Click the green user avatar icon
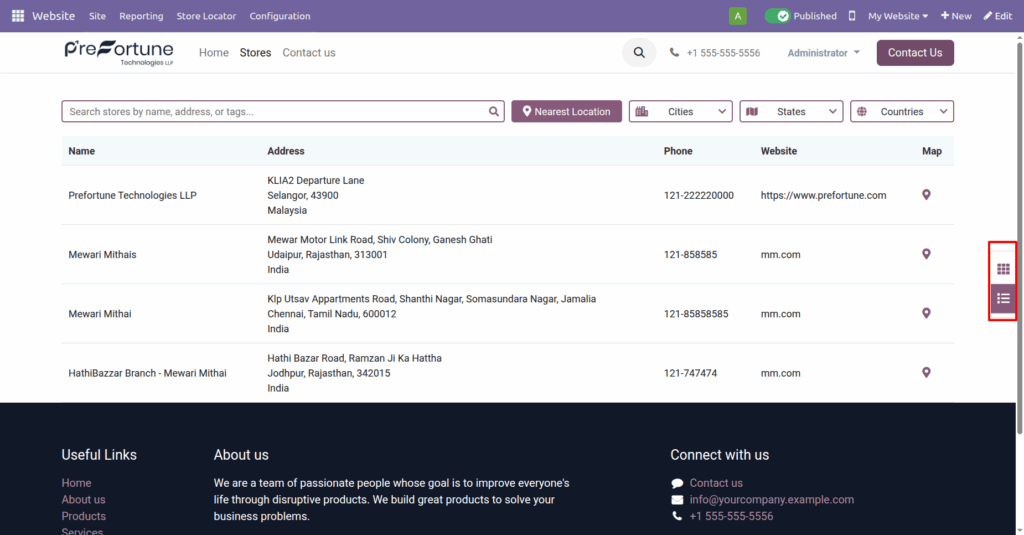 (737, 16)
